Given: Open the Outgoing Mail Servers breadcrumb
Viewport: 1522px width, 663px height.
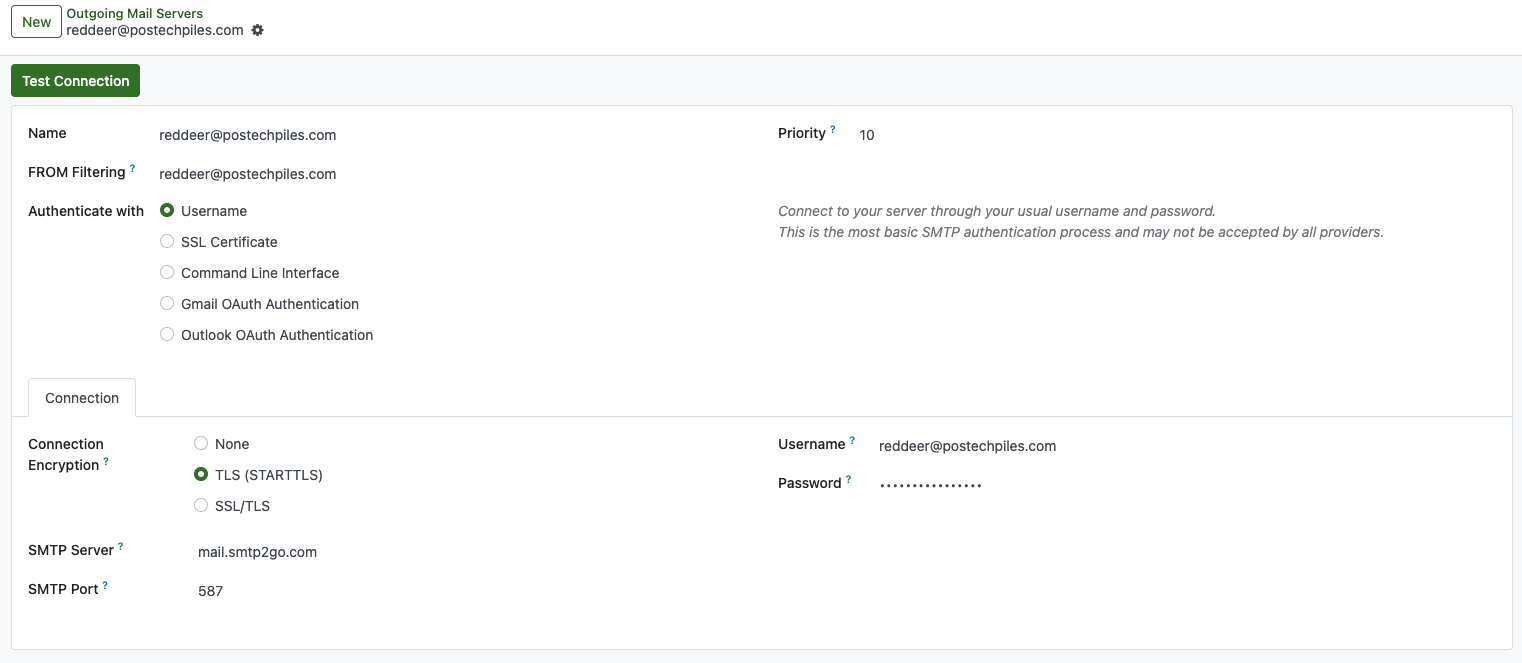Looking at the screenshot, I should pos(135,14).
